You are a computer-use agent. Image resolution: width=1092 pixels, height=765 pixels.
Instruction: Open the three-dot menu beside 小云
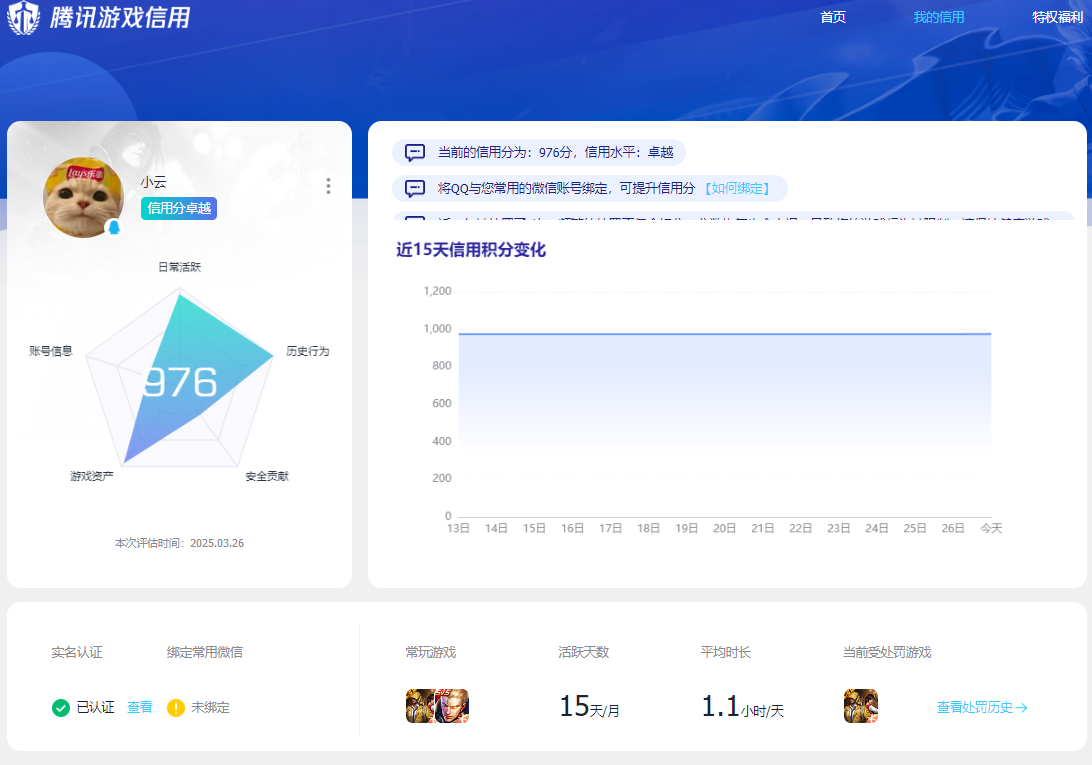pyautogui.click(x=328, y=186)
